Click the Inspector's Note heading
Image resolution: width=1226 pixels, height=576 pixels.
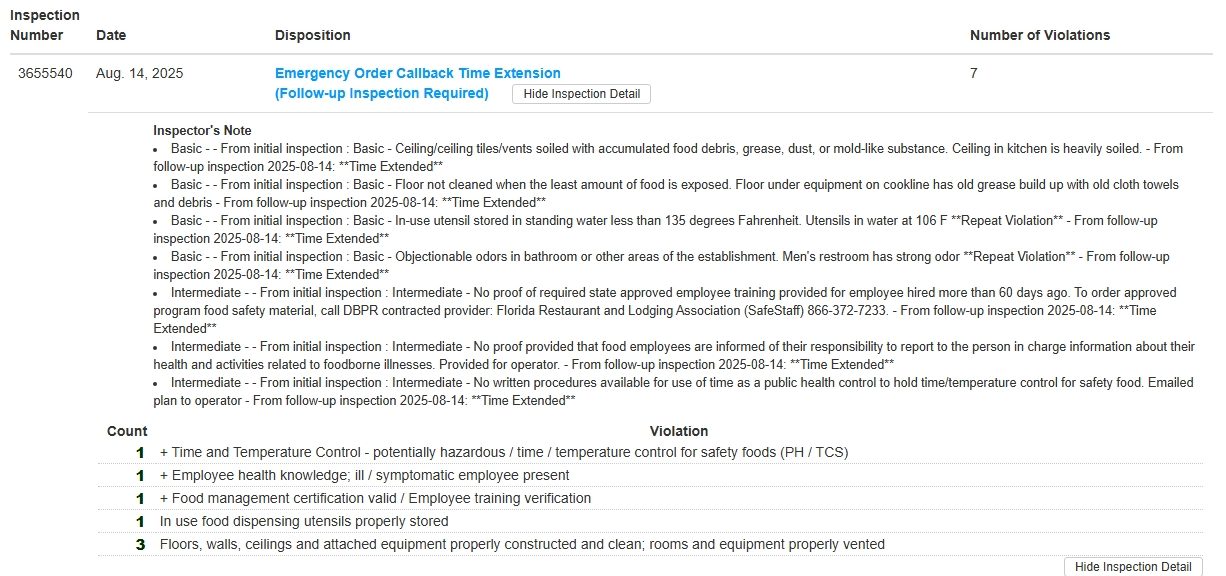[202, 130]
